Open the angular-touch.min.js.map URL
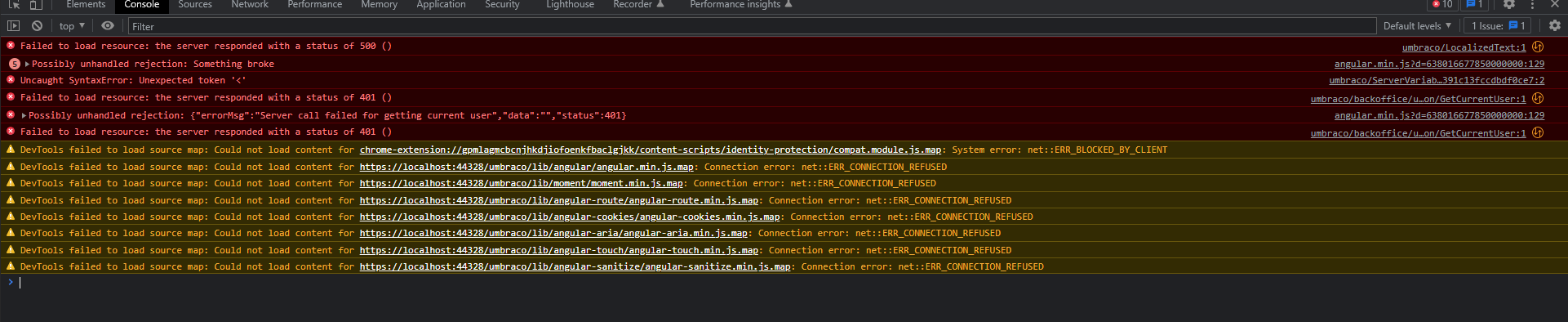The height and width of the screenshot is (322, 1568). coord(559,250)
